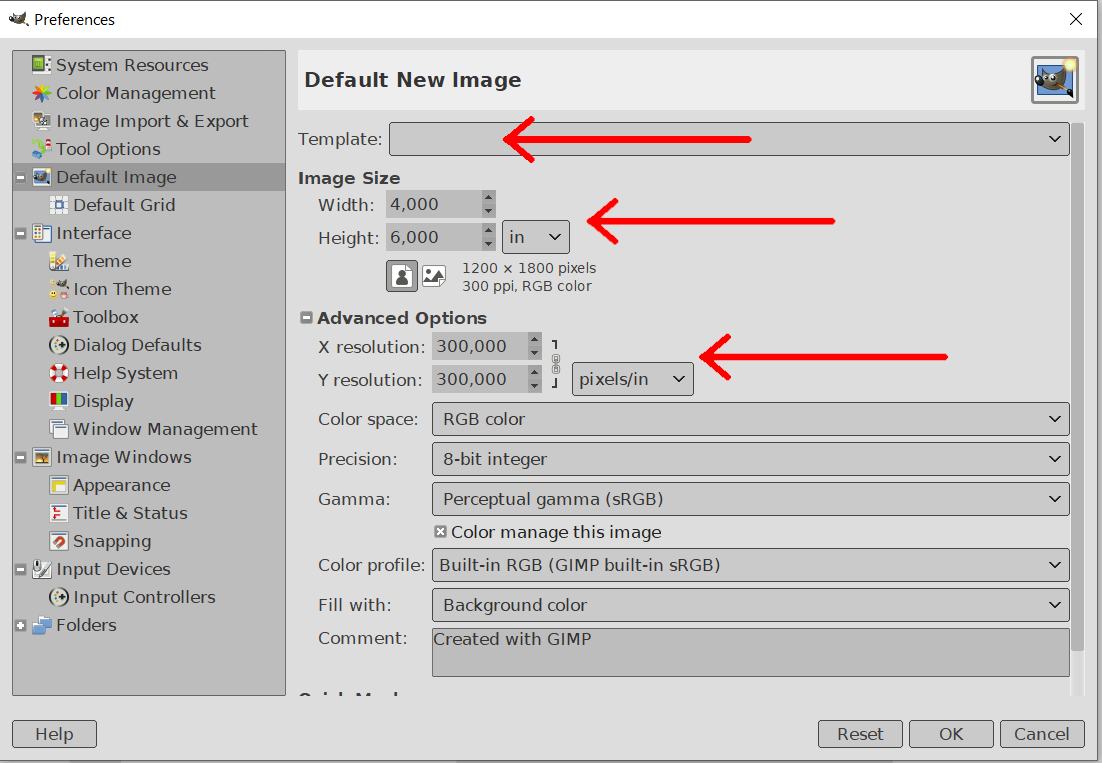
Task: Select Color Management label in the tree
Action: point(136,93)
